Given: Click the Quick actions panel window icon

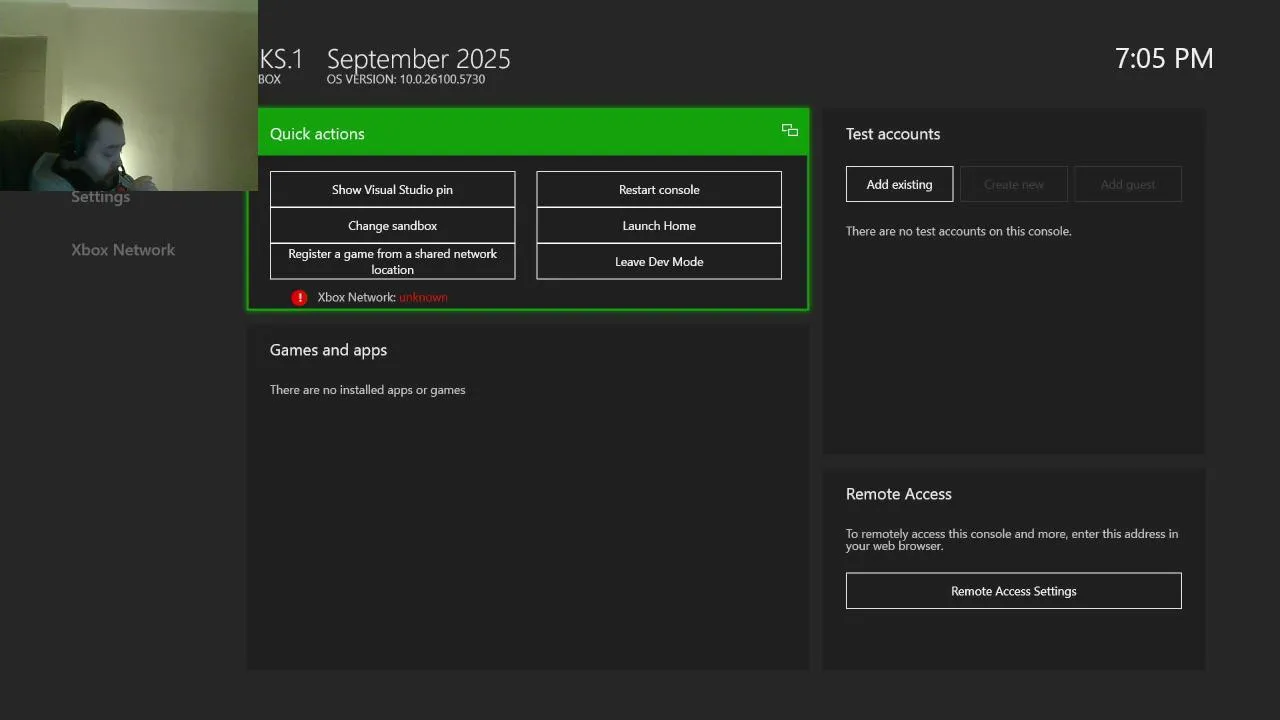Looking at the screenshot, I should click(790, 130).
